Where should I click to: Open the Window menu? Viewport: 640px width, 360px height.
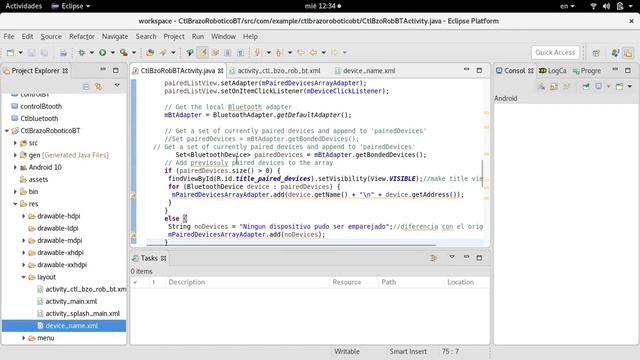click(223, 36)
